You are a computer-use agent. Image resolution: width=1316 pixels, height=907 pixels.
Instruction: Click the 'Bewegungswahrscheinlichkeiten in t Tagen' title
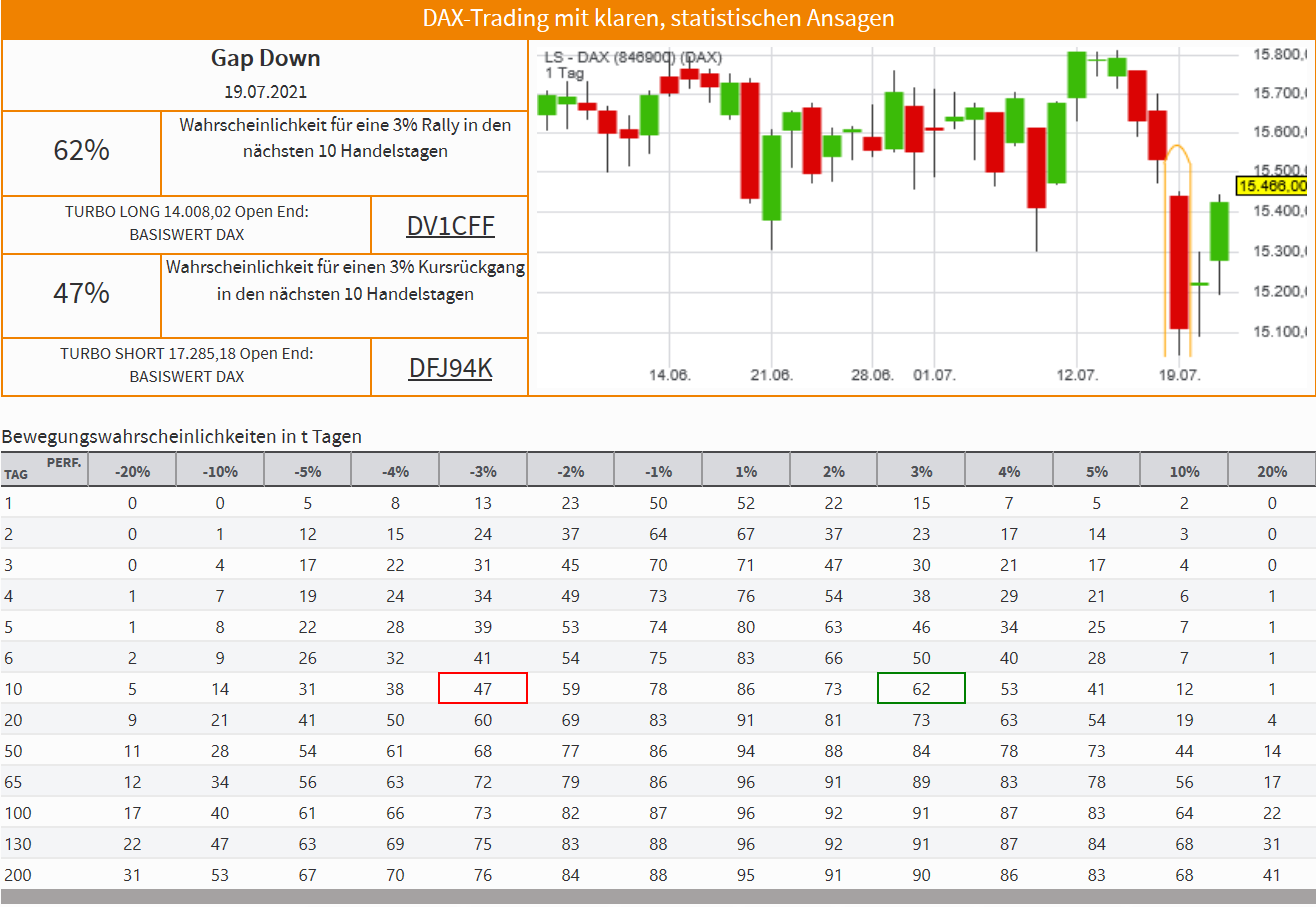pos(182,437)
